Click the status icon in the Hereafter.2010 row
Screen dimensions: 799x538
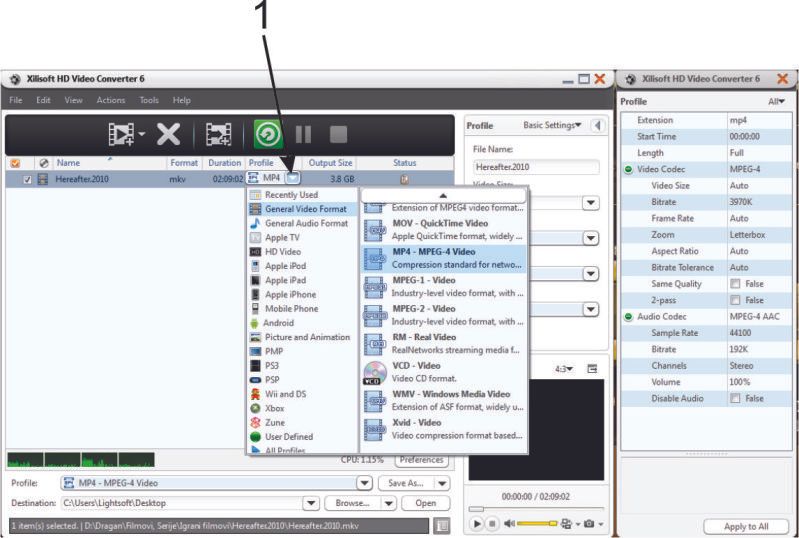pos(404,179)
